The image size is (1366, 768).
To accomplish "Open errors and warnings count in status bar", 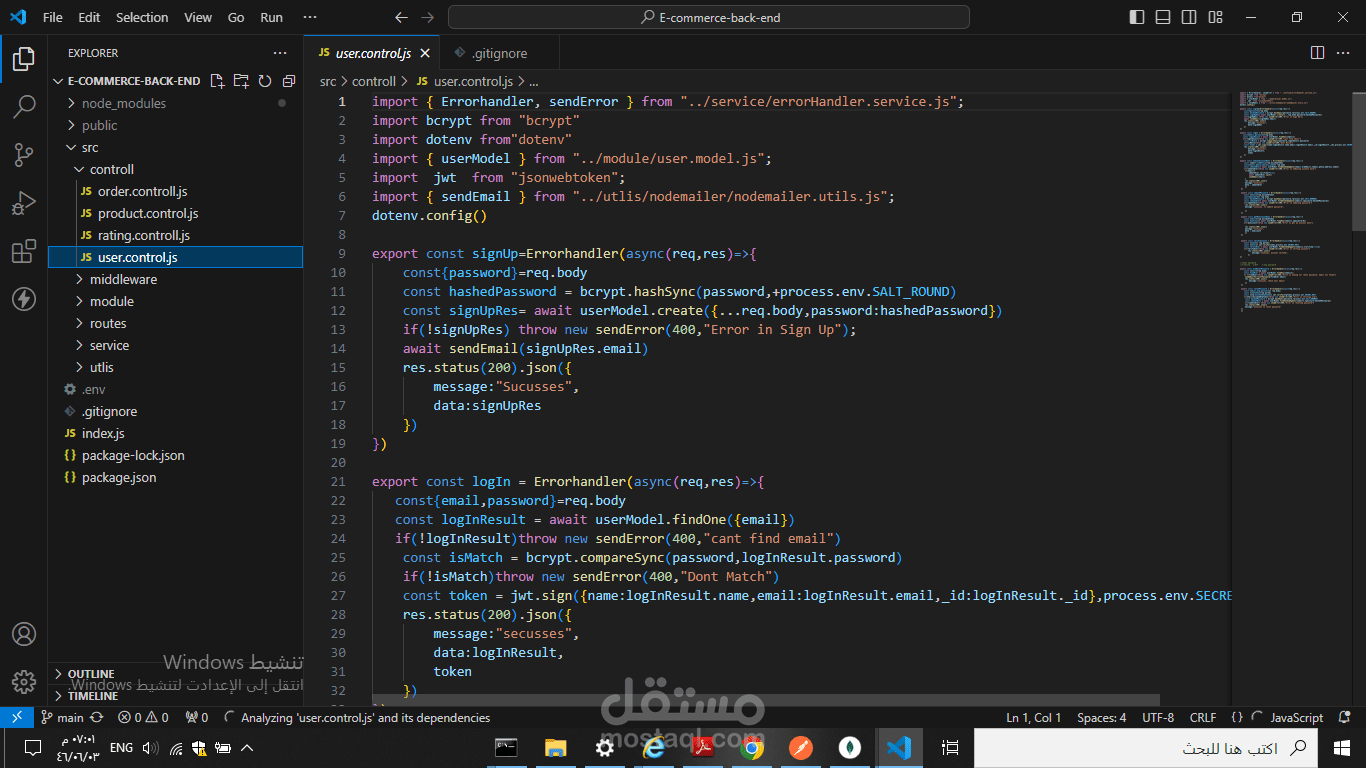I will click(143, 717).
